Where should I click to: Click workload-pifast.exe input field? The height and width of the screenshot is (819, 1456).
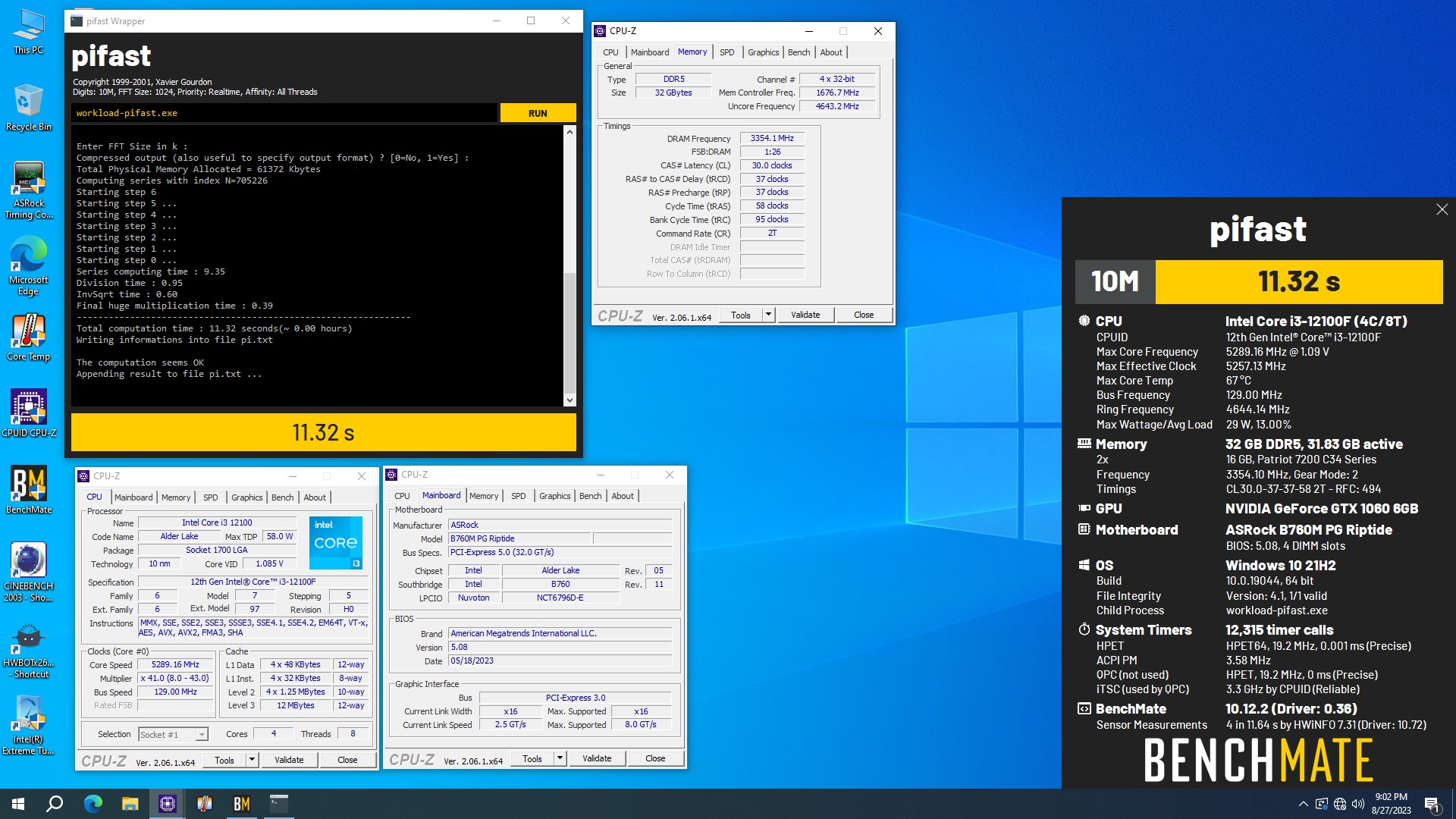point(284,113)
